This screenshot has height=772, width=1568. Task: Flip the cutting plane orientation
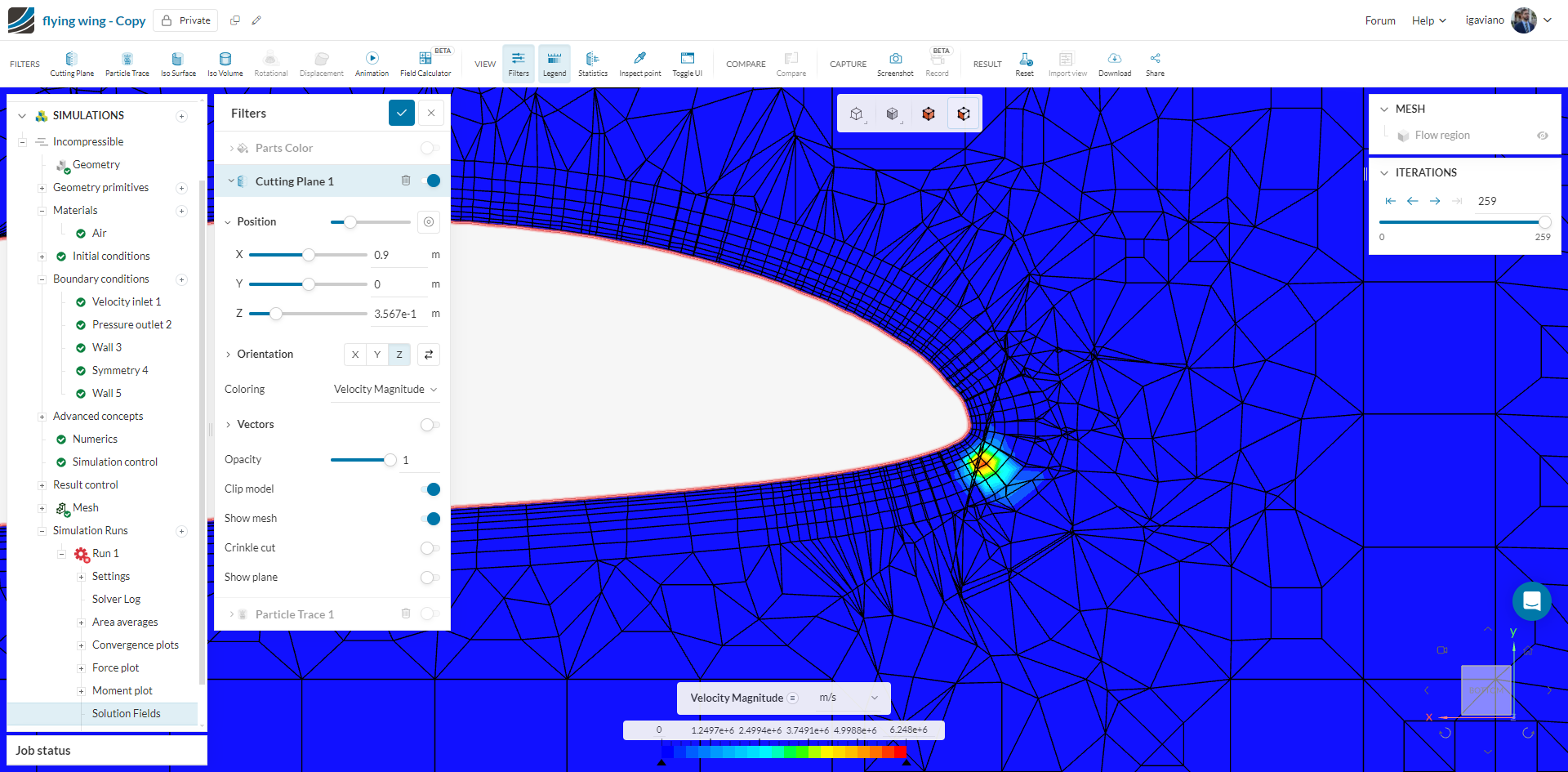pos(429,355)
